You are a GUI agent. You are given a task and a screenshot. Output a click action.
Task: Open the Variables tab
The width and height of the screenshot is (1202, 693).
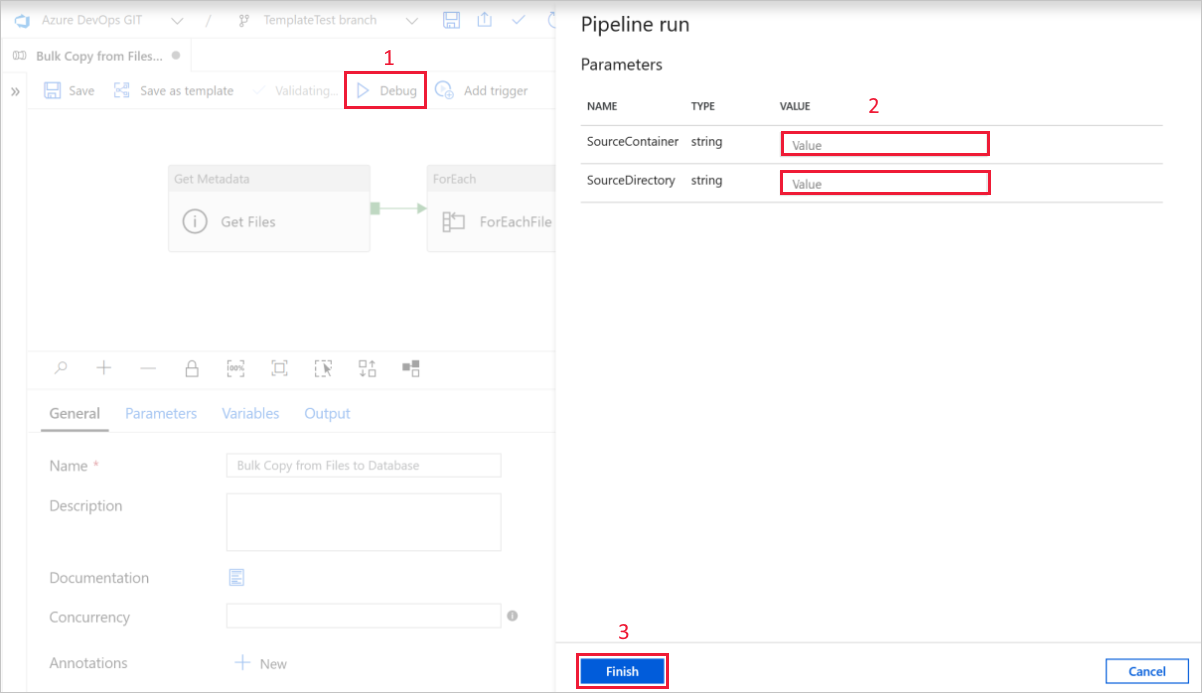[x=250, y=413]
